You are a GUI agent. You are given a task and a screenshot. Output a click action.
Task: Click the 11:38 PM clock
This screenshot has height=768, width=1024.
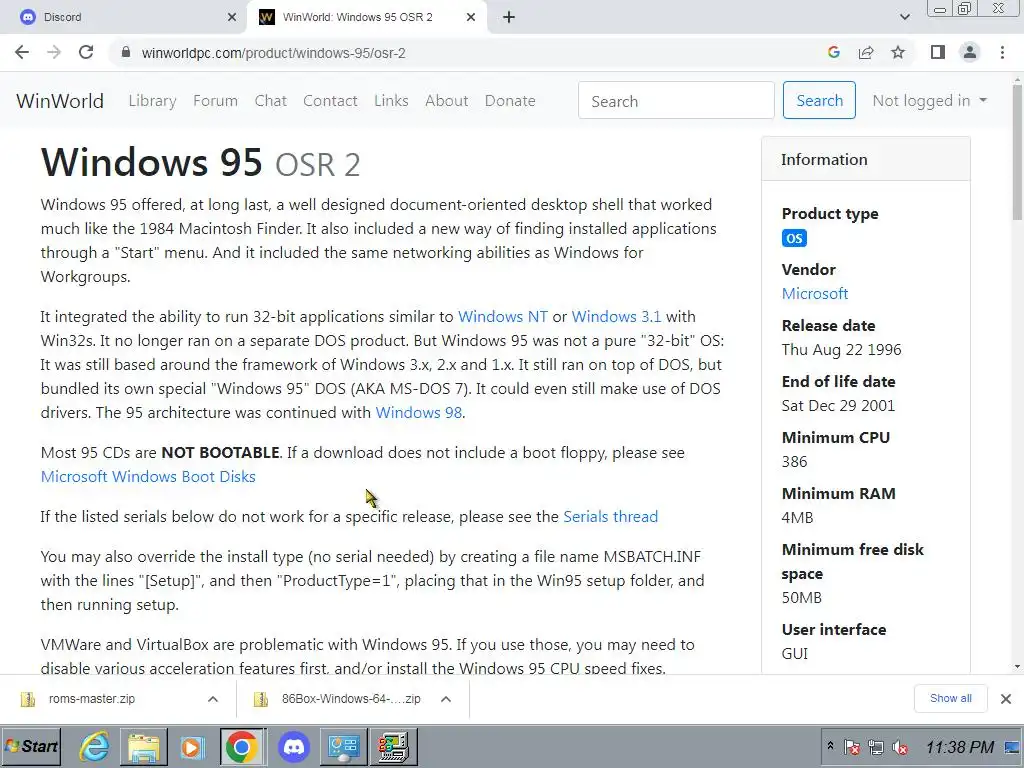(959, 747)
